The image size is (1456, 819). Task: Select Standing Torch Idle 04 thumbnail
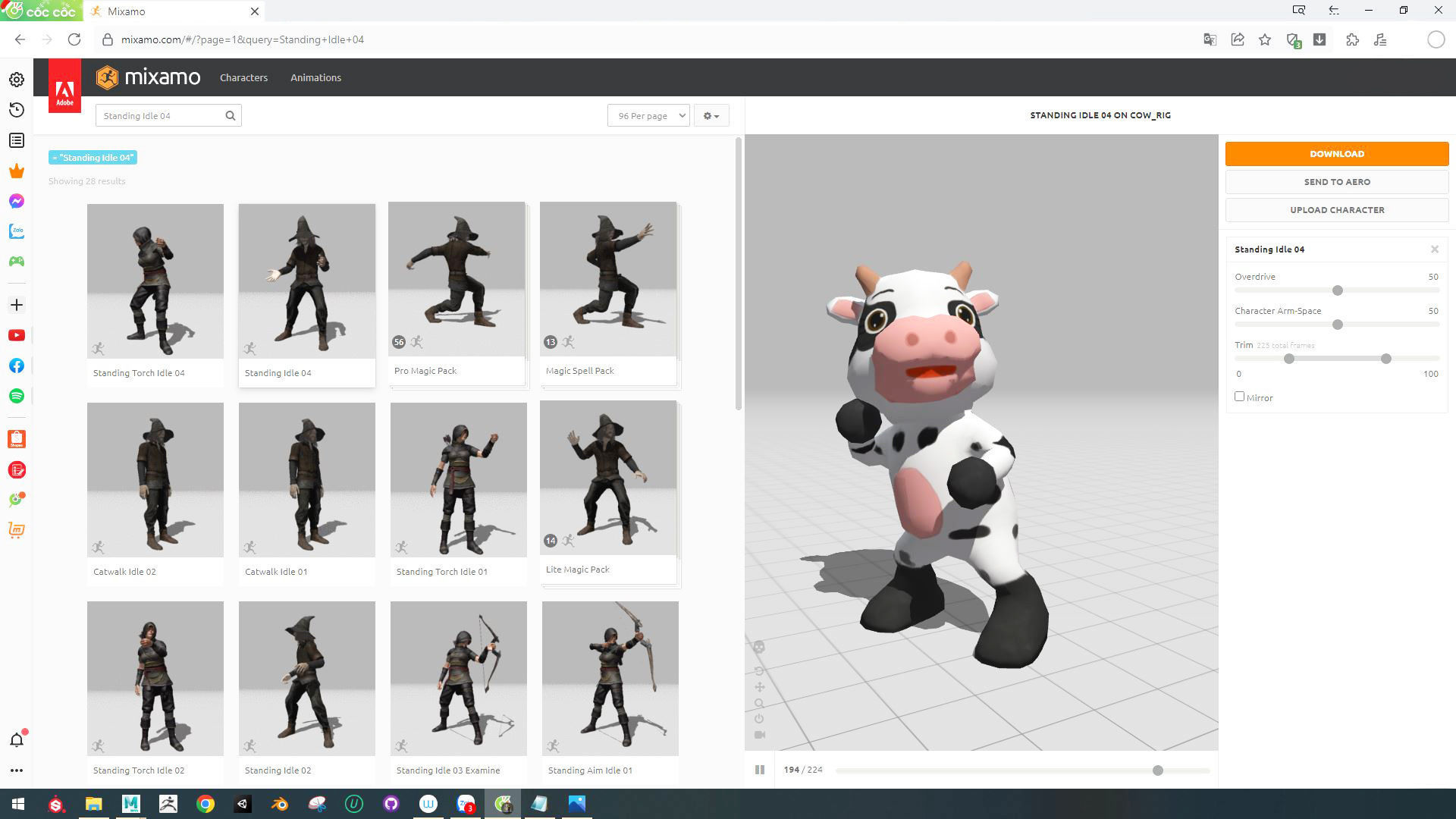155,281
